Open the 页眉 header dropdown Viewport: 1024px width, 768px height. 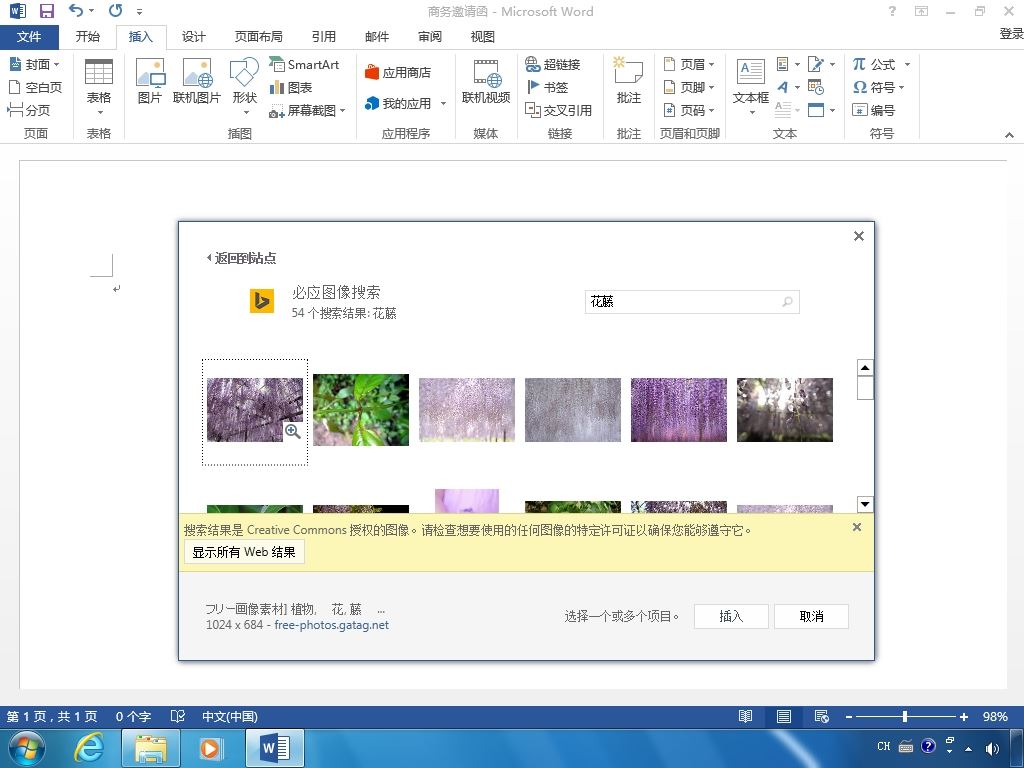tap(689, 64)
